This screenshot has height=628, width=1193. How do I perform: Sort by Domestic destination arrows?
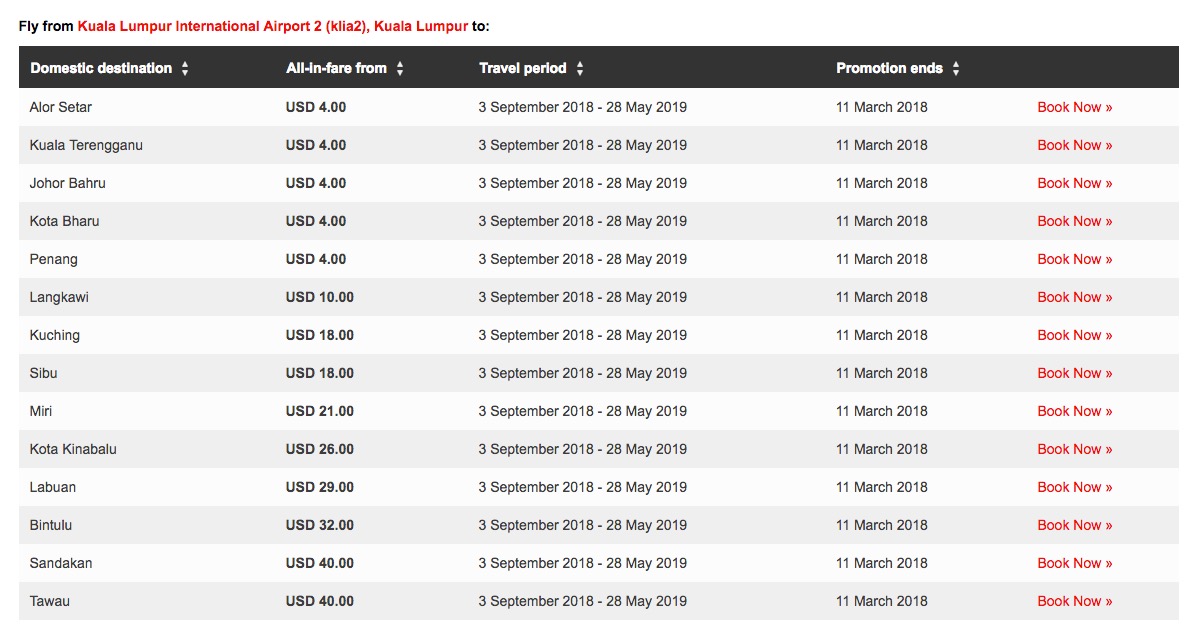(185, 69)
